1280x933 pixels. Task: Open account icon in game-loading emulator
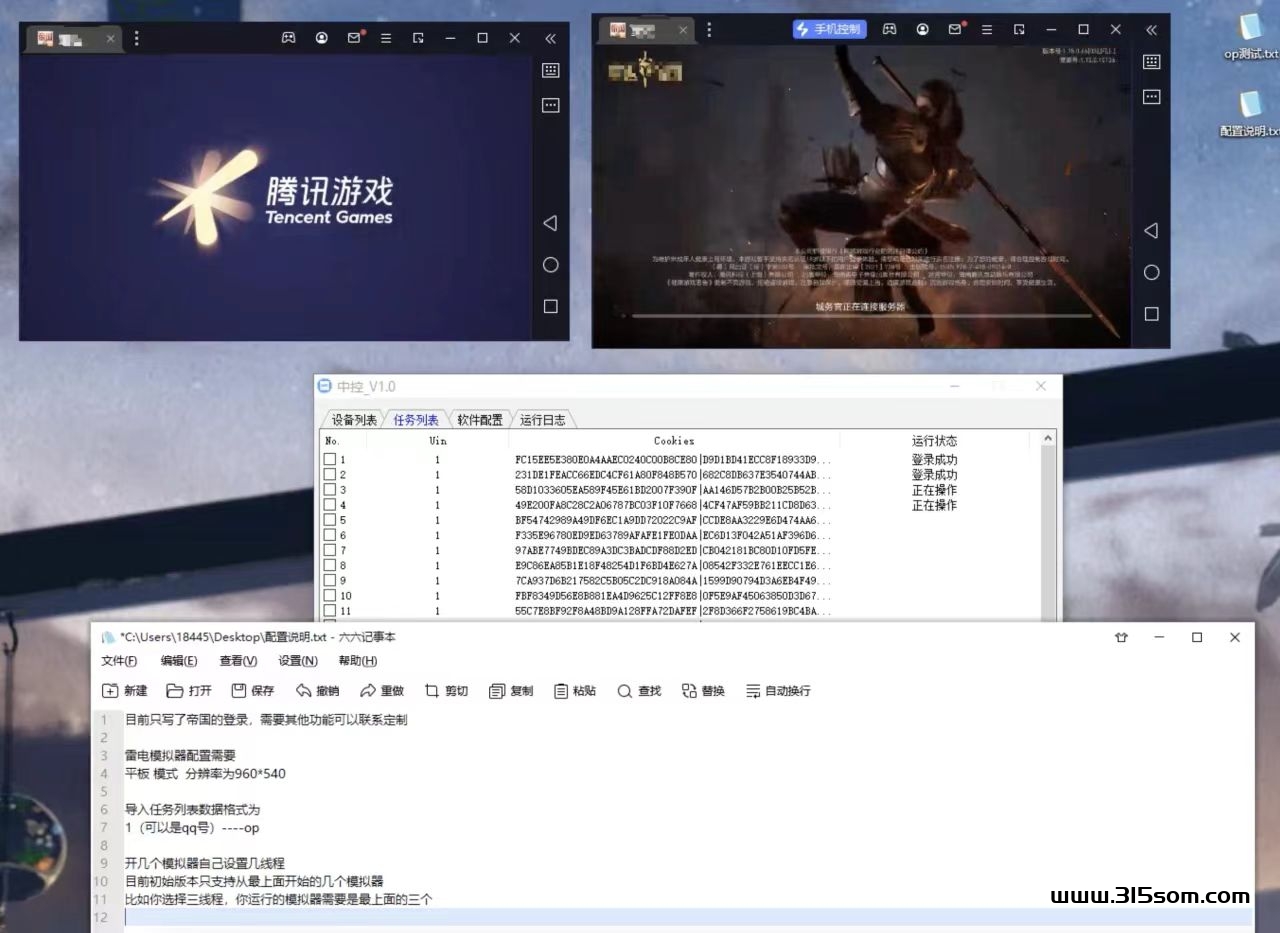[922, 30]
